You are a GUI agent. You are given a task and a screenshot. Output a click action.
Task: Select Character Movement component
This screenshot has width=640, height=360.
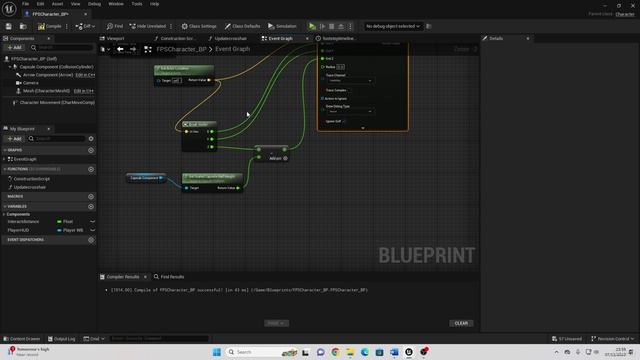[53, 102]
